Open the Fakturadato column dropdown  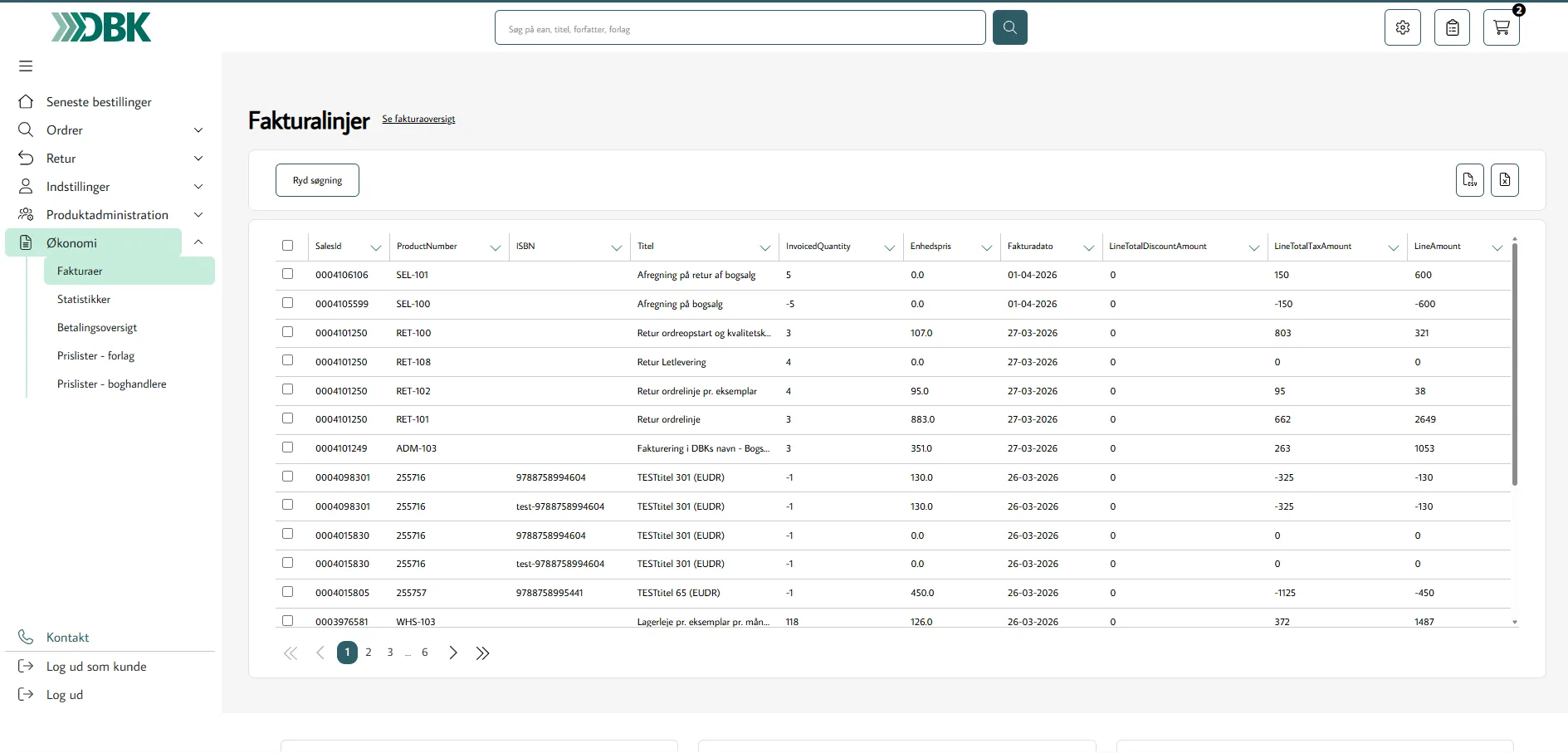click(x=1088, y=247)
